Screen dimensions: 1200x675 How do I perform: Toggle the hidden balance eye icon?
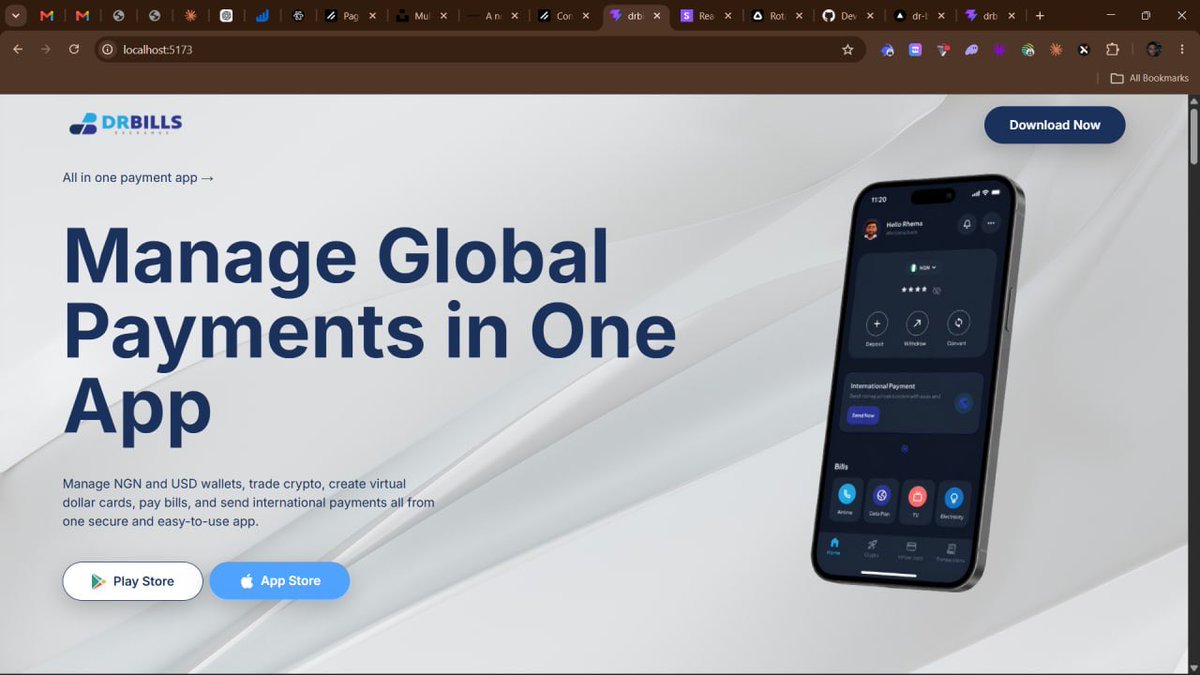coord(937,290)
